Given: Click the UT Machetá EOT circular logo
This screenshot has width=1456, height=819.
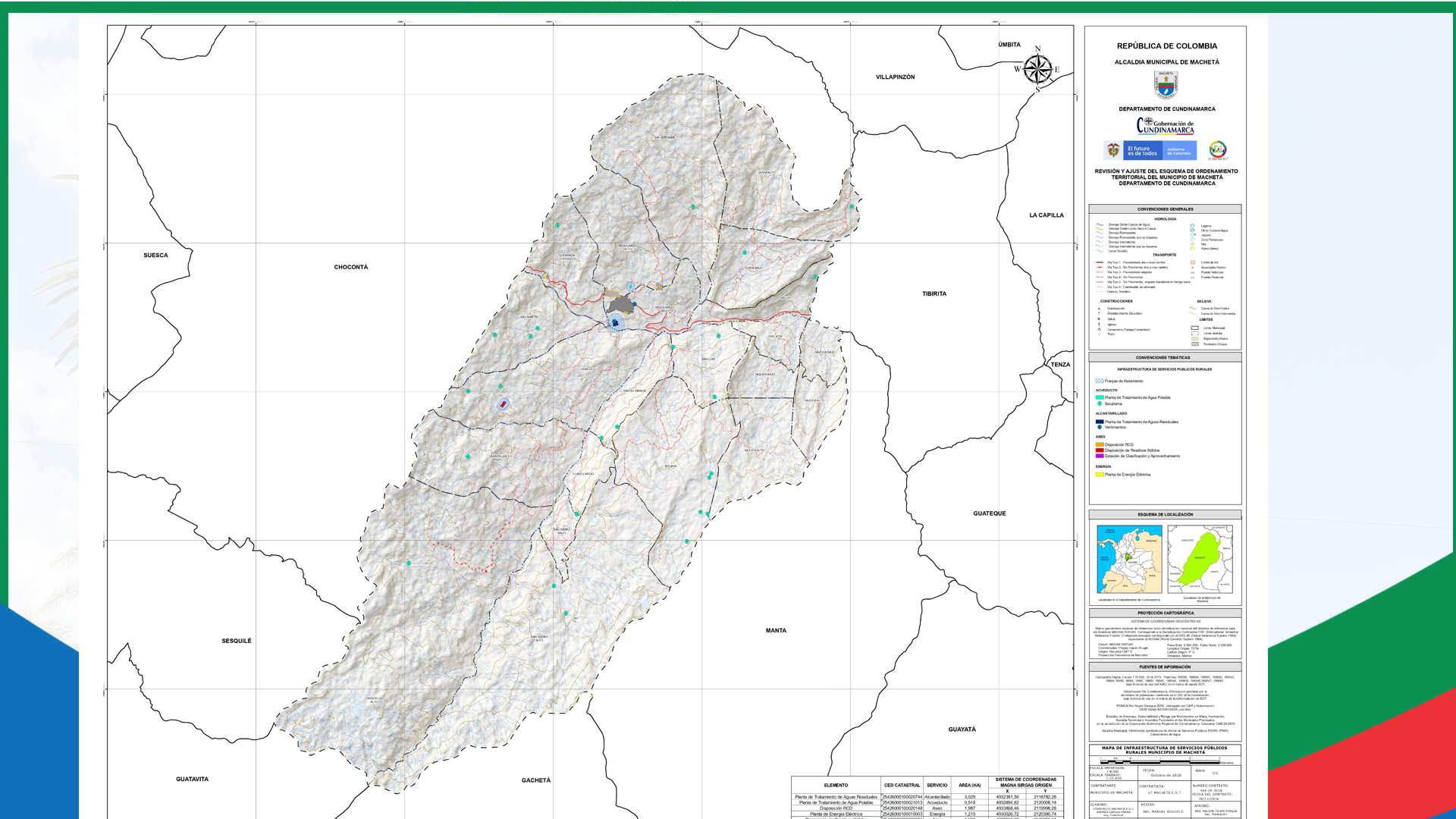Looking at the screenshot, I should tap(1217, 149).
